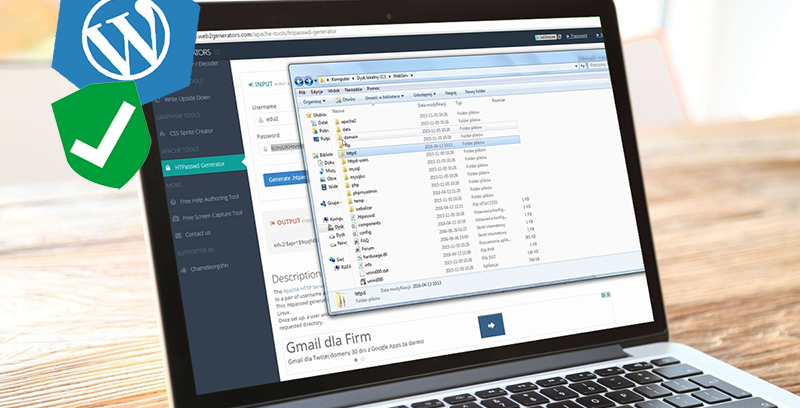Sort by Rozmiar column header
The image size is (800, 408).
(x=498, y=100)
